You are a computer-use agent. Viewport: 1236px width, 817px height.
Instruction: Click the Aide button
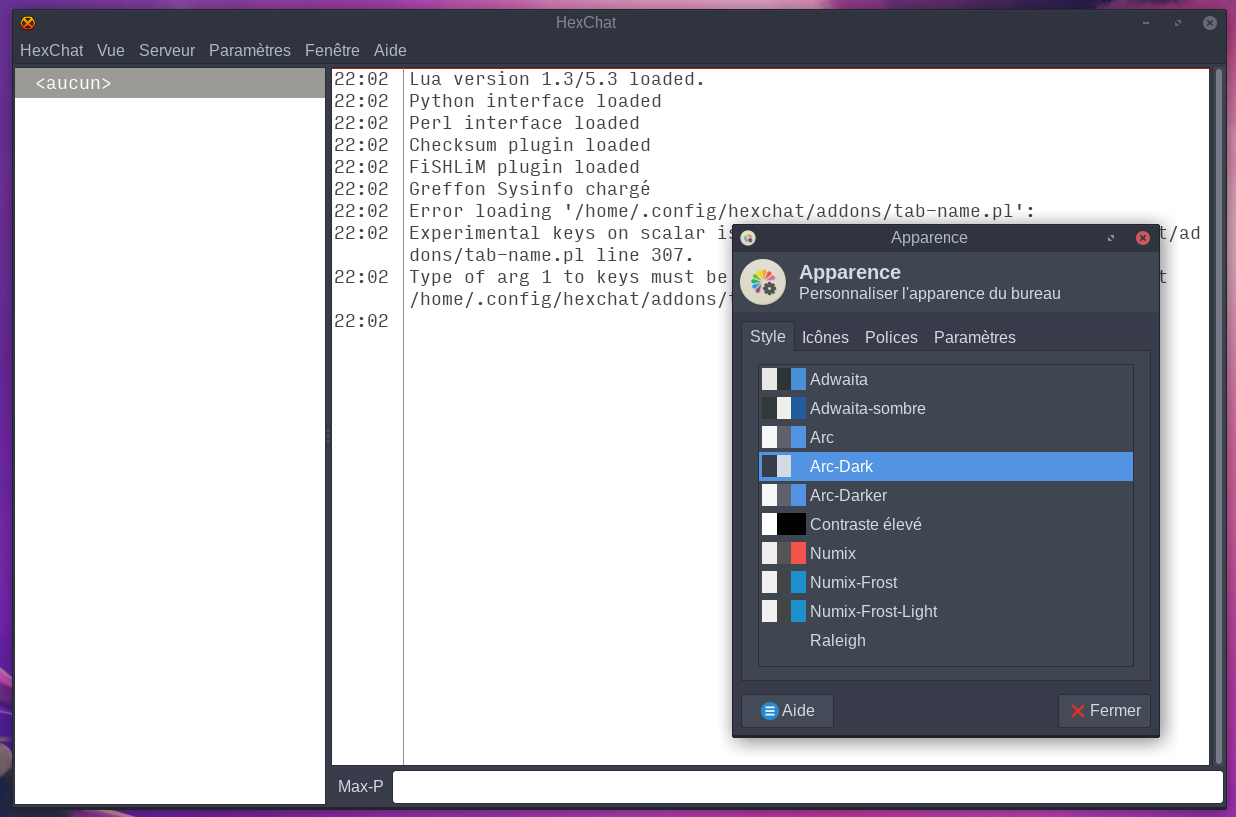tap(787, 710)
